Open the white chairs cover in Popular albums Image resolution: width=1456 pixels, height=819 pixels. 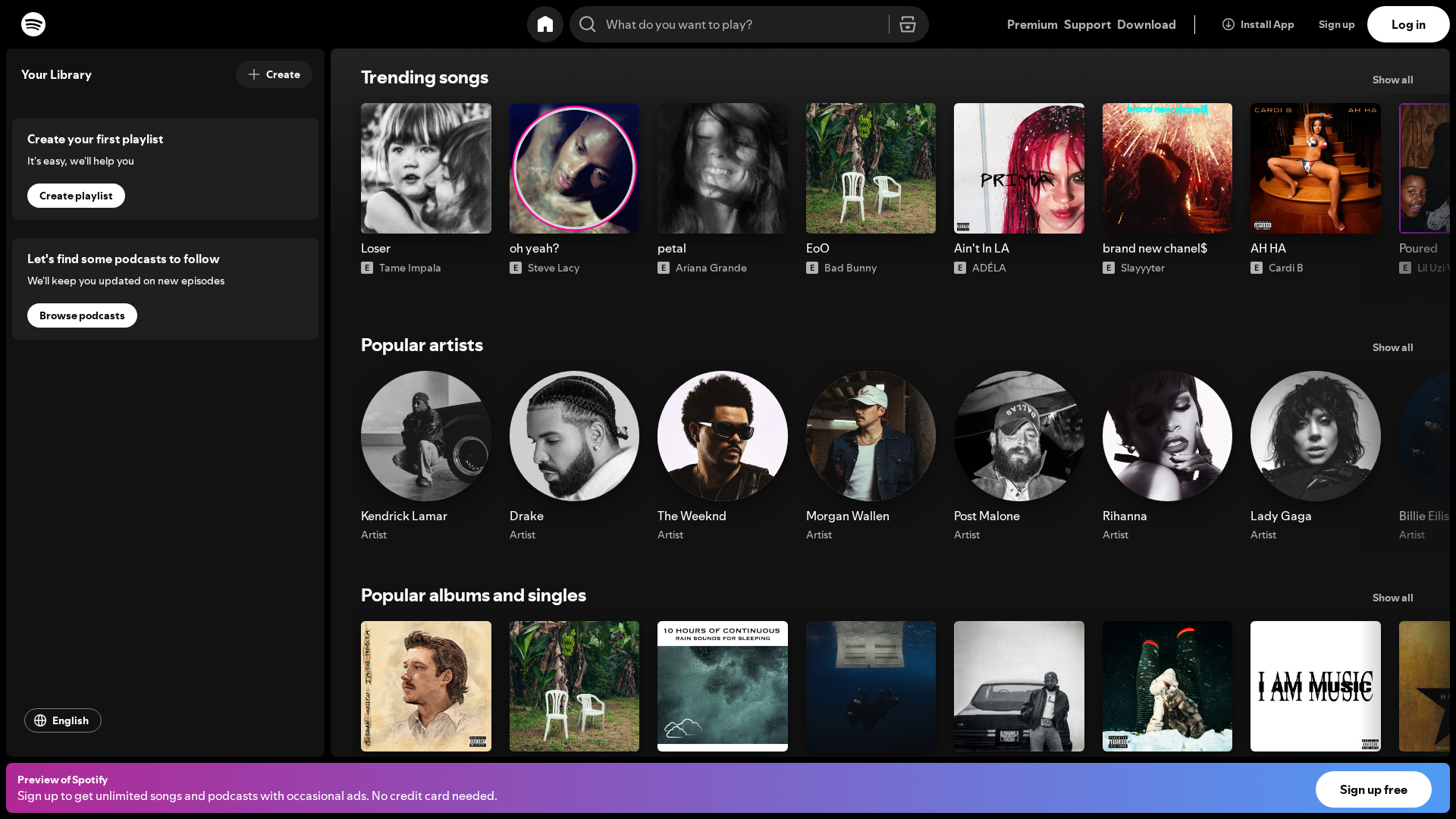(x=574, y=686)
